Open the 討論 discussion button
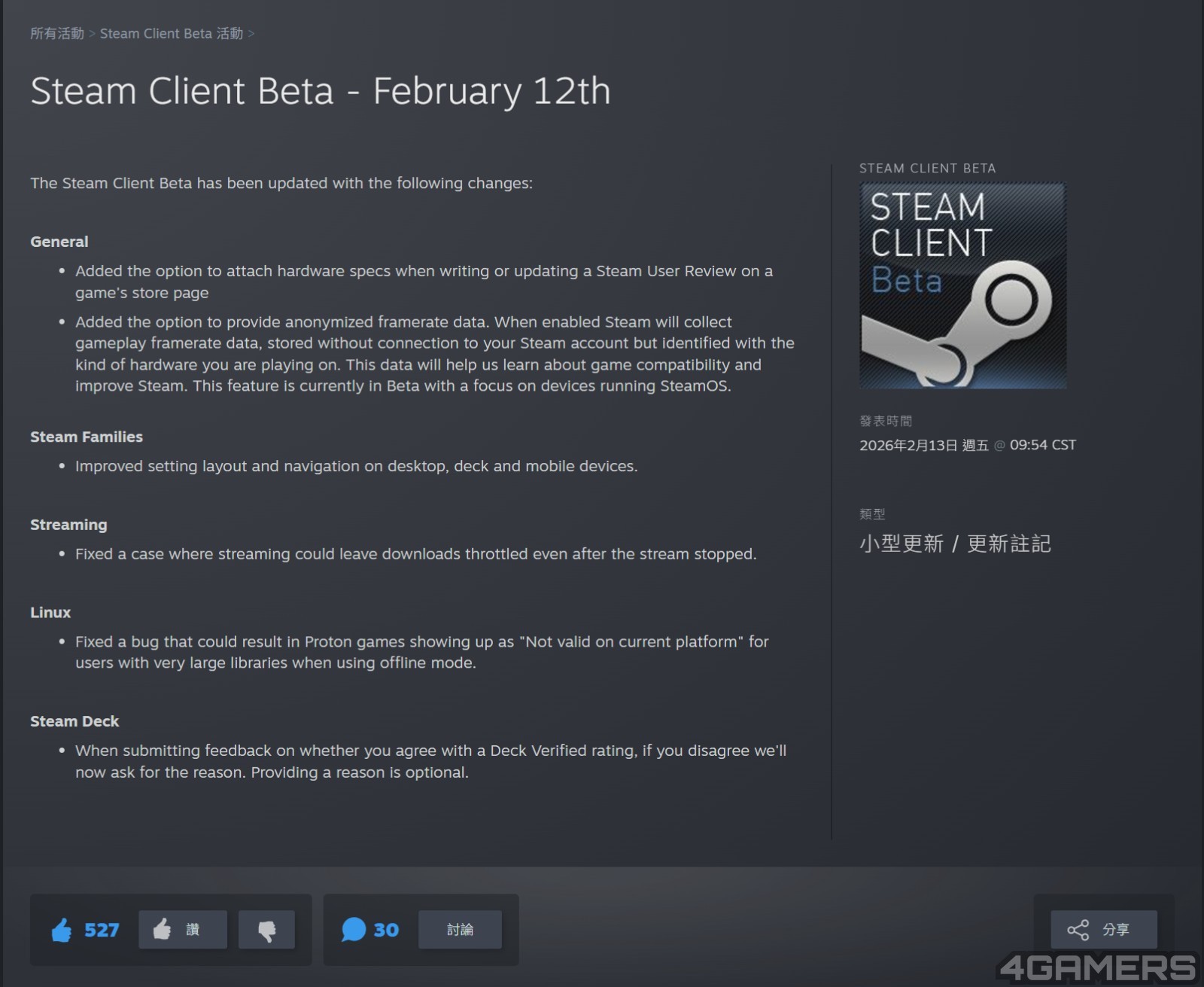Image resolution: width=1204 pixels, height=987 pixels. 460,930
